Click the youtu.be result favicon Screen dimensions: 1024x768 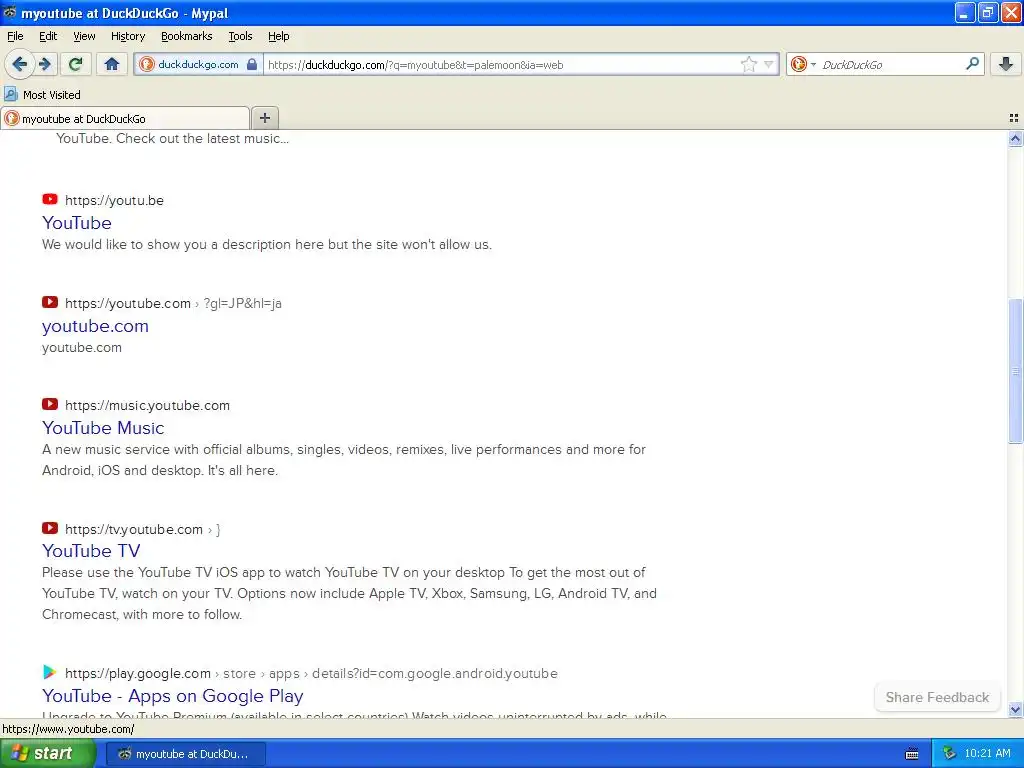click(x=50, y=199)
